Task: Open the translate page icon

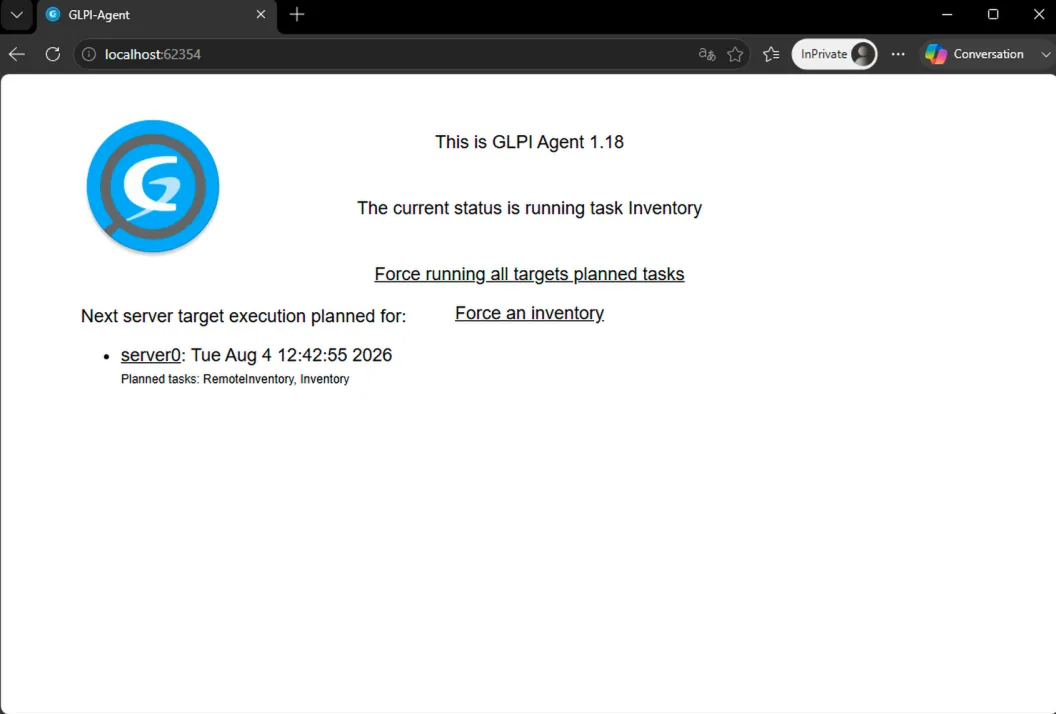Action: click(706, 55)
